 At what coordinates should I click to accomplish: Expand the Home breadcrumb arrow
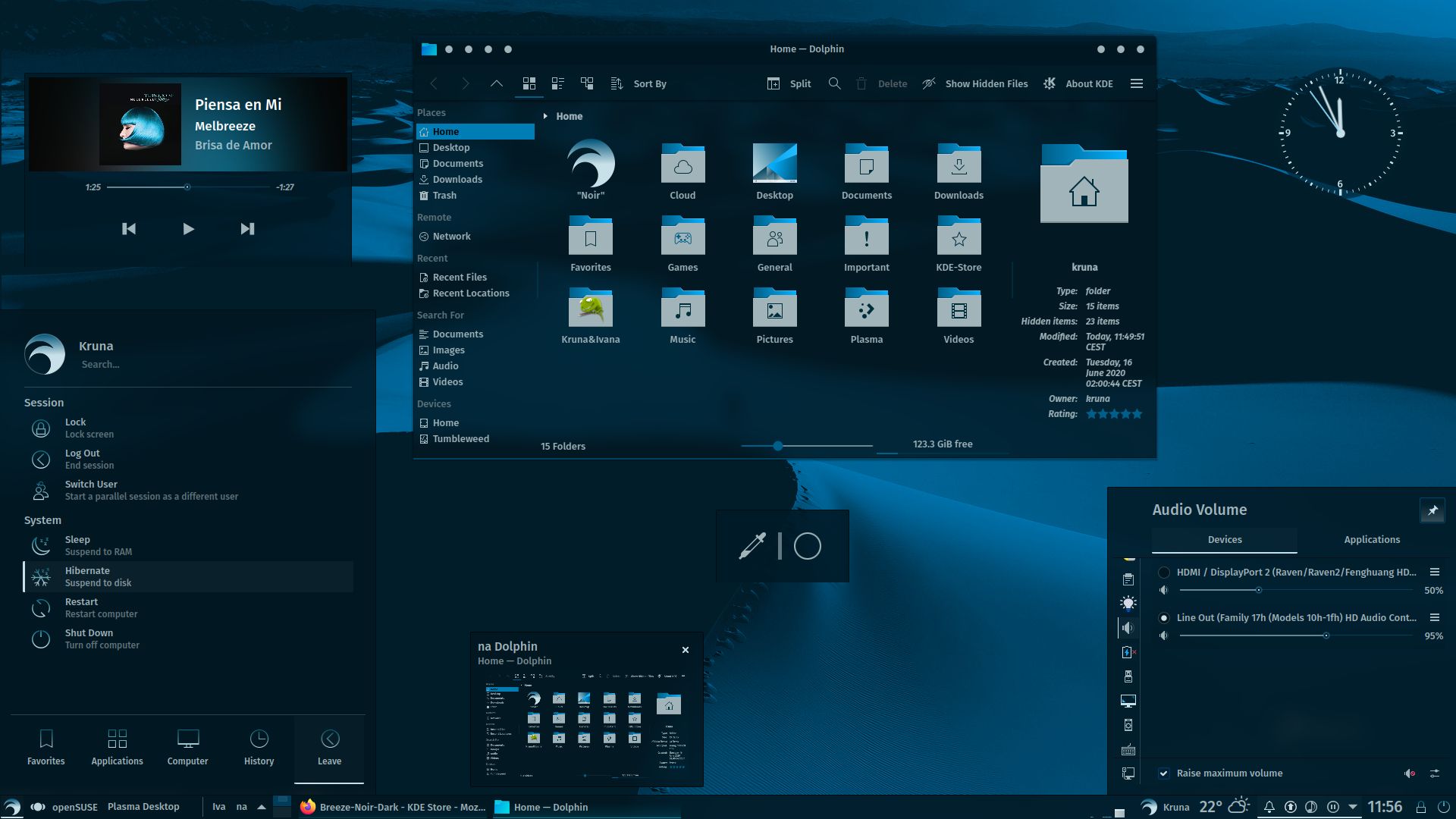click(x=544, y=116)
